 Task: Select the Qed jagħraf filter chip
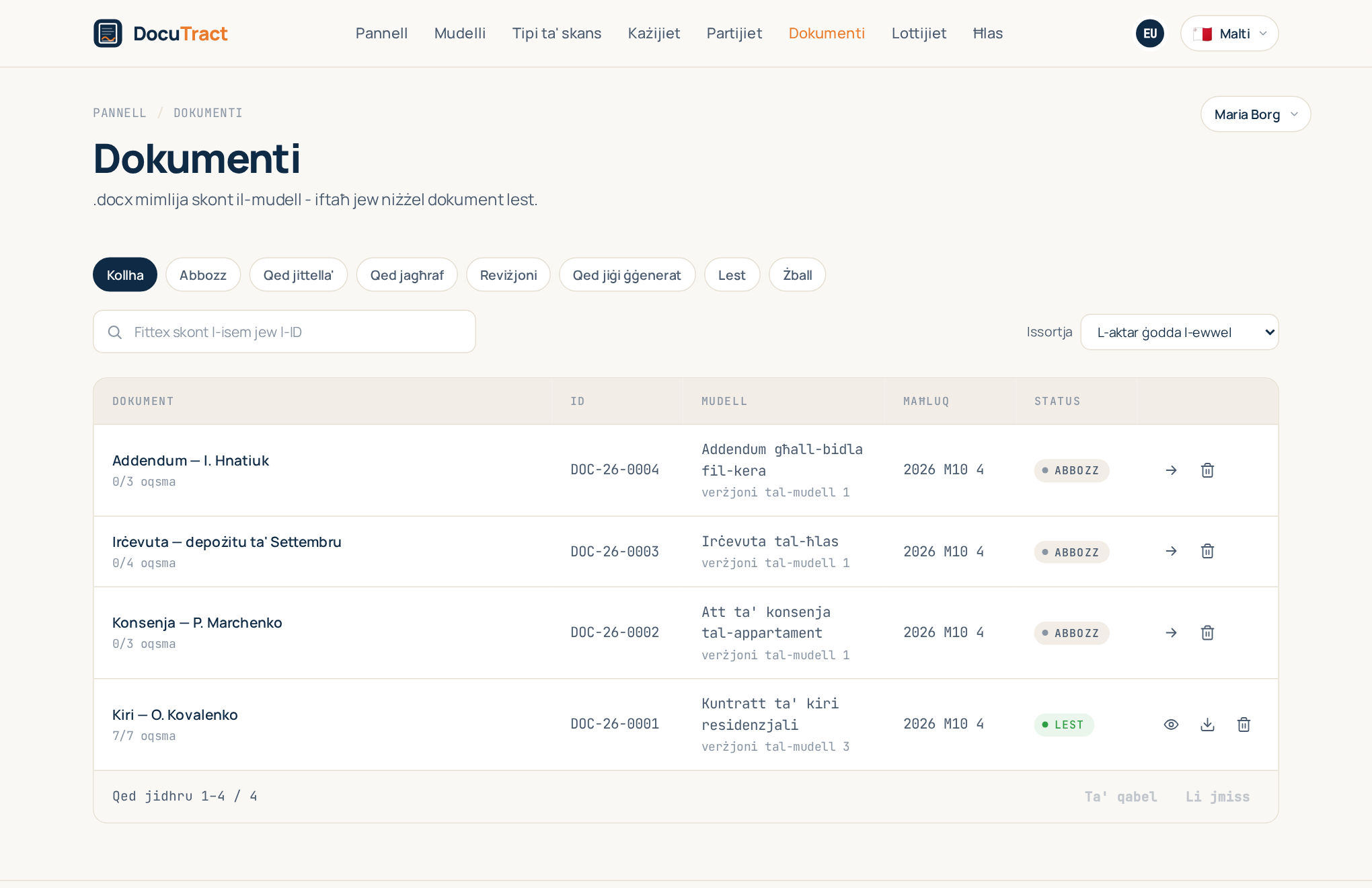(x=407, y=275)
